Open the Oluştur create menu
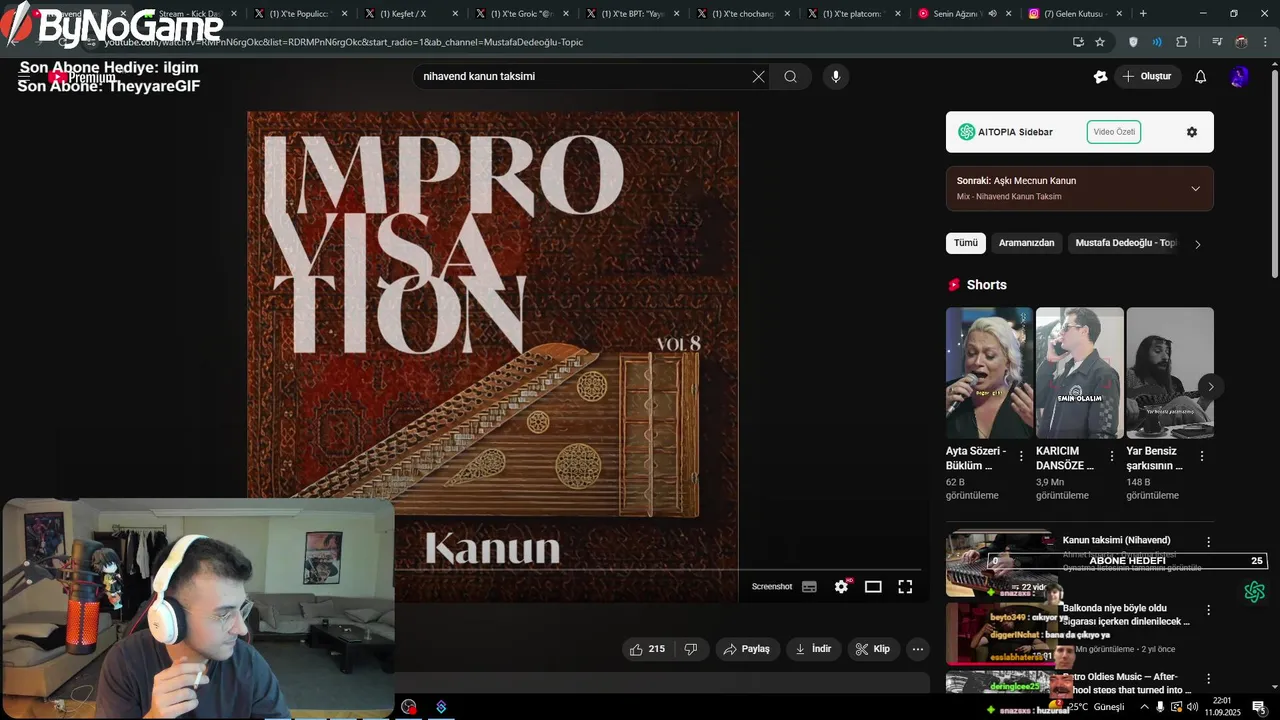Screen dimensions: 1280x720 point(1147,77)
